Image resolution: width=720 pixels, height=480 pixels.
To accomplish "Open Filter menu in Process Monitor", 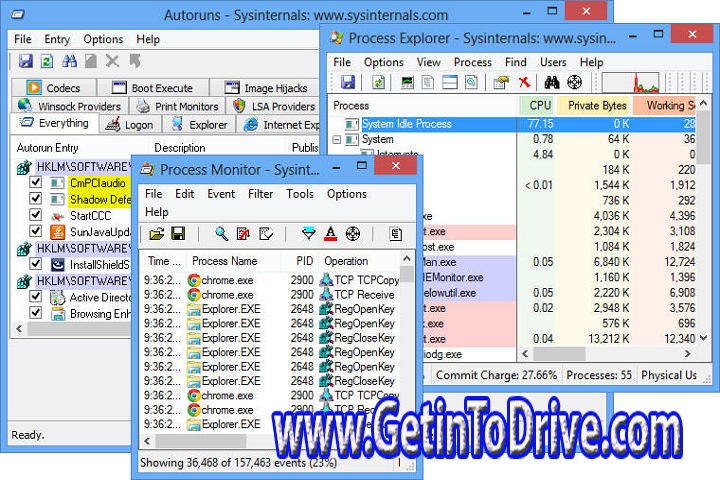I will [260, 194].
